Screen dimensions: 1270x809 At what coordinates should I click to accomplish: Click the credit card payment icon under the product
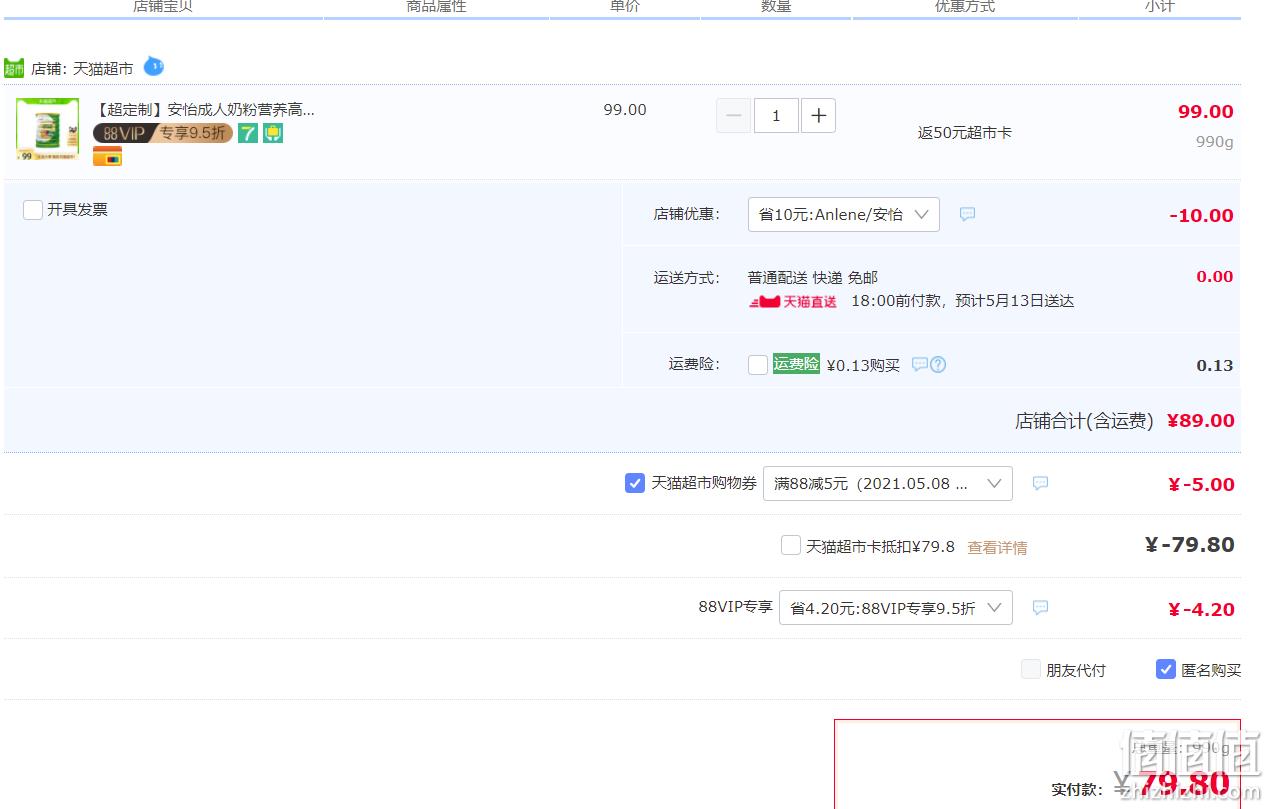tap(107, 156)
